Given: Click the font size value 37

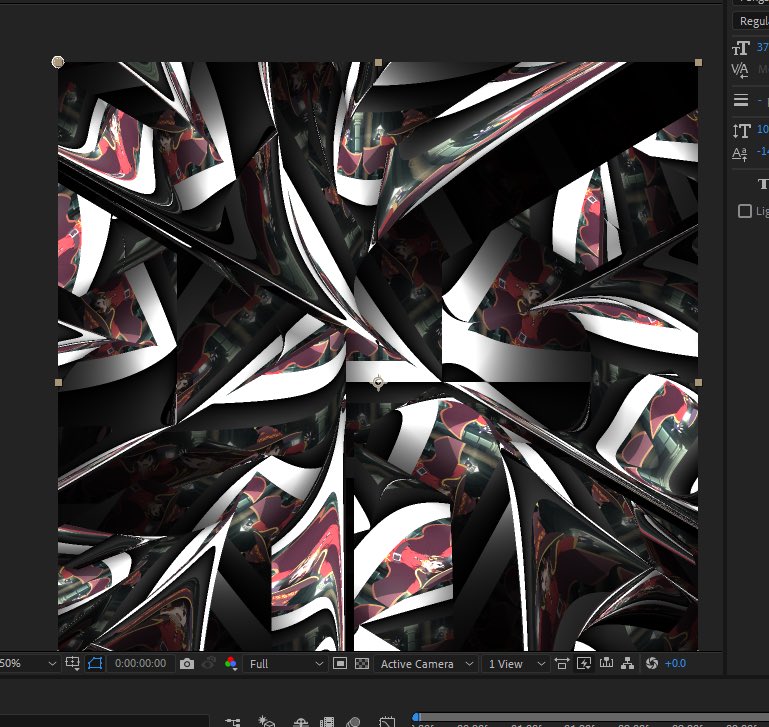Looking at the screenshot, I should [x=763, y=47].
